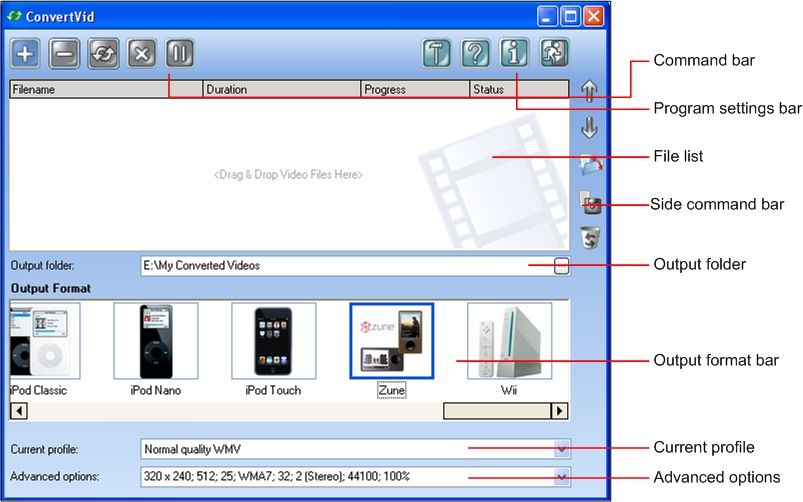Click the Filename column header
This screenshot has height=502, width=803.
[105, 89]
